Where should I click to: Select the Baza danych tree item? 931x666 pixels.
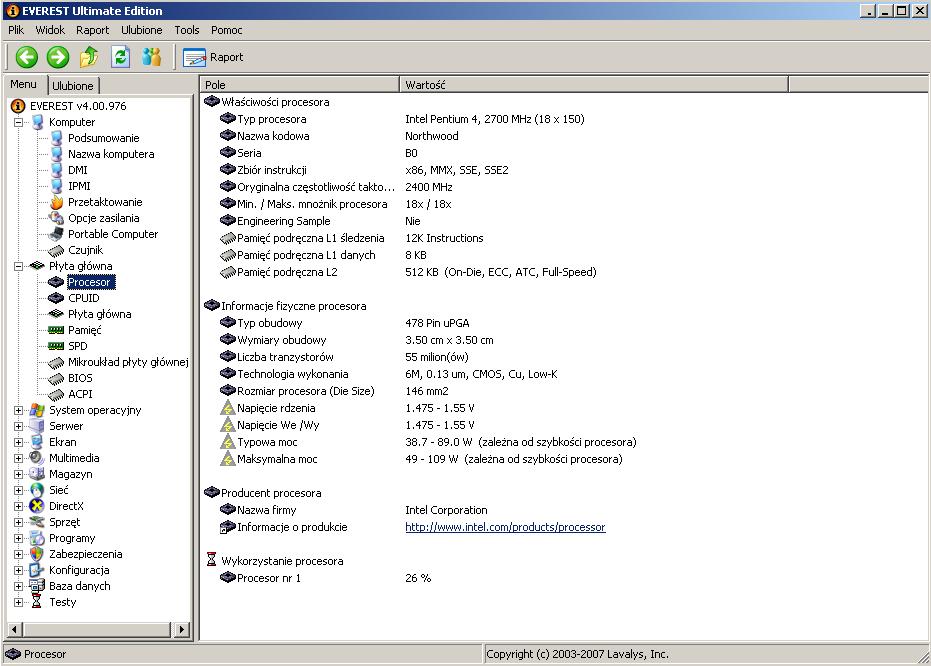click(x=80, y=586)
